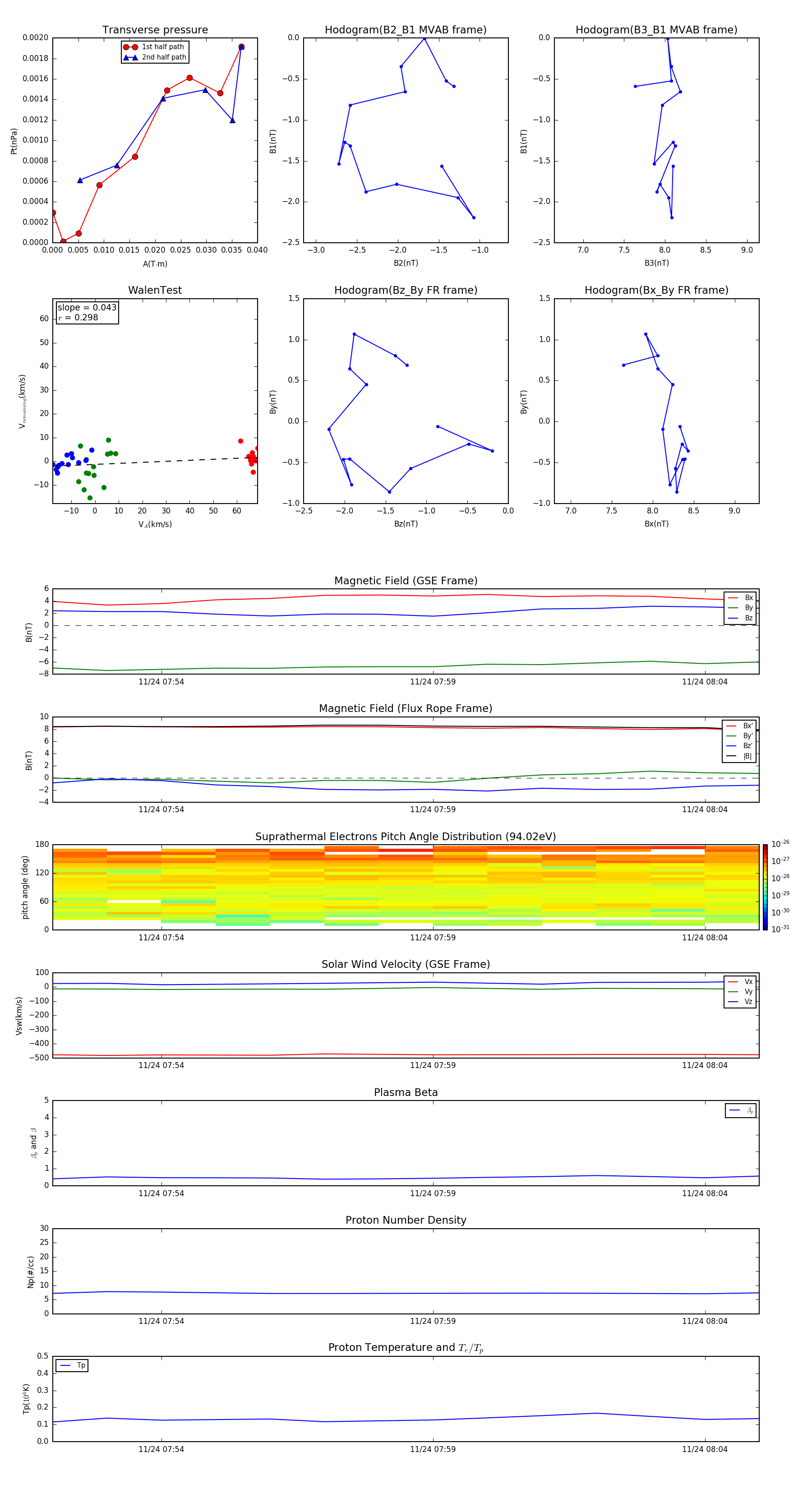The height and width of the screenshot is (1489, 812).
Task: Click the 'Bz(nT)' axis label
Action: coord(406,524)
